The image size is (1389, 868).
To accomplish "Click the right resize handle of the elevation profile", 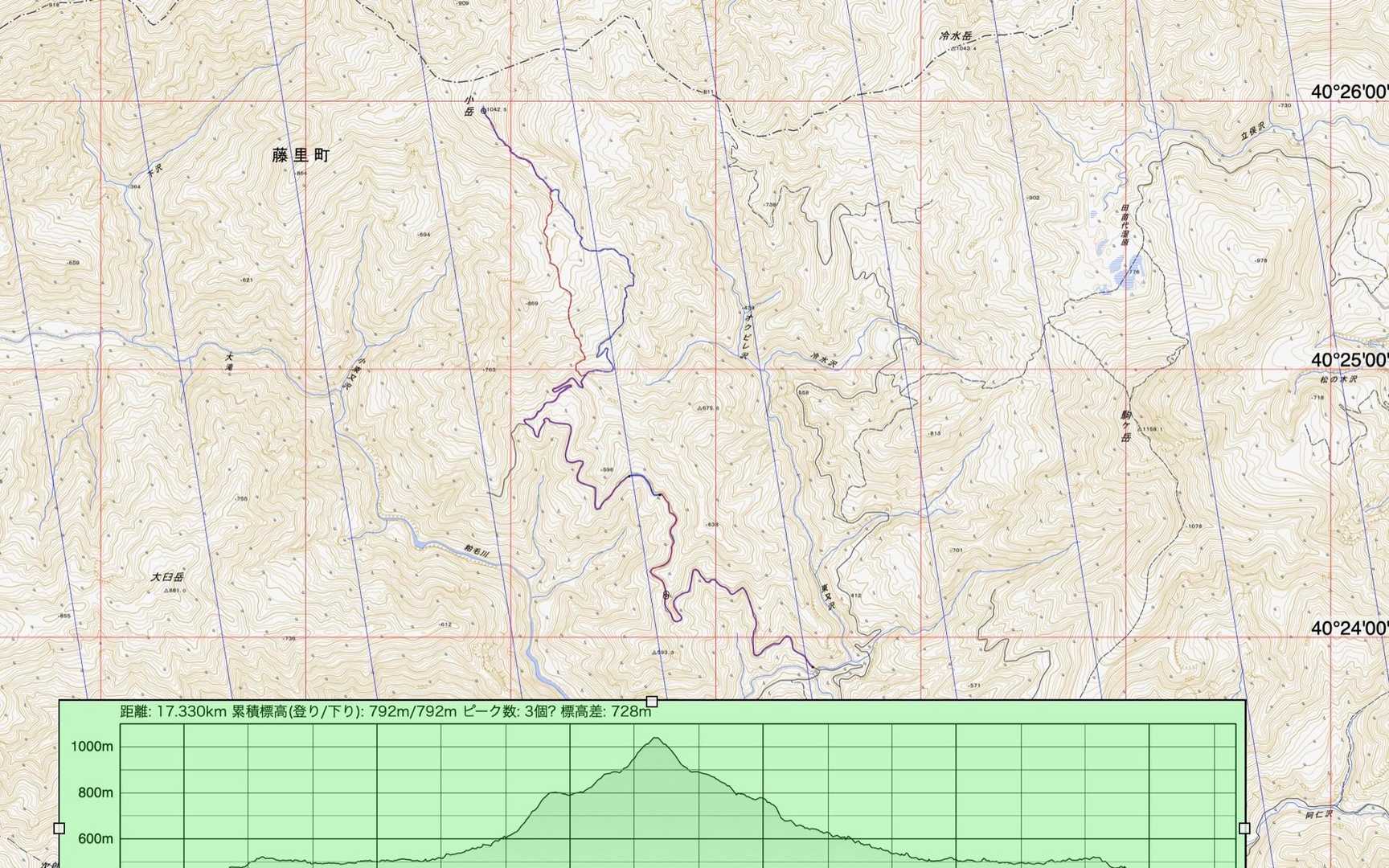I will [x=1244, y=828].
